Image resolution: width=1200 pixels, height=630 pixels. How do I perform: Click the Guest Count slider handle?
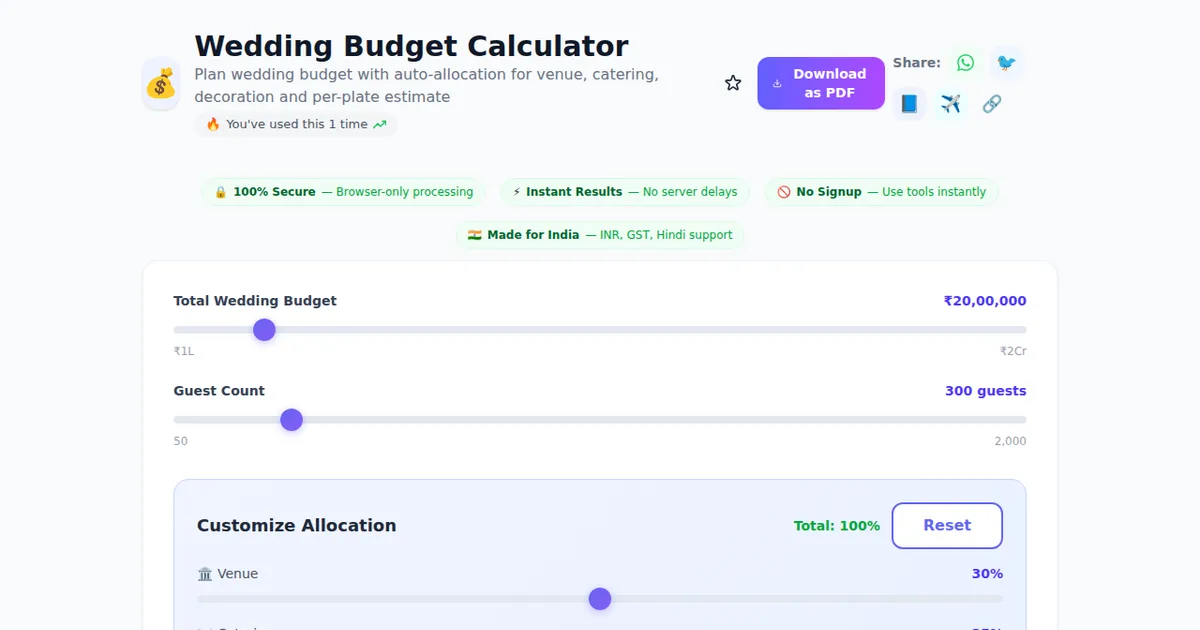tap(291, 420)
